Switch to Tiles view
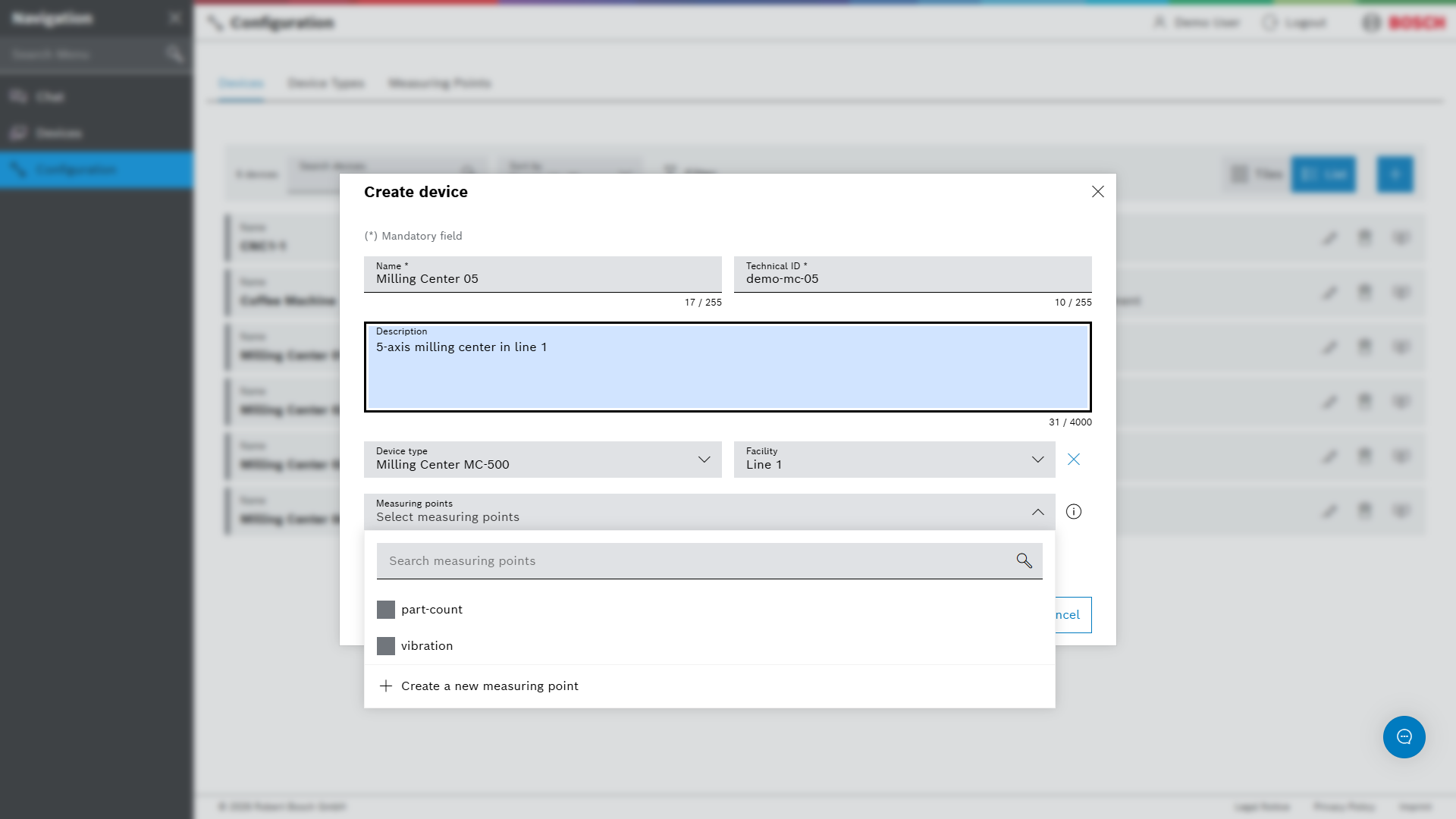This screenshot has width=1456, height=819. point(1257,174)
